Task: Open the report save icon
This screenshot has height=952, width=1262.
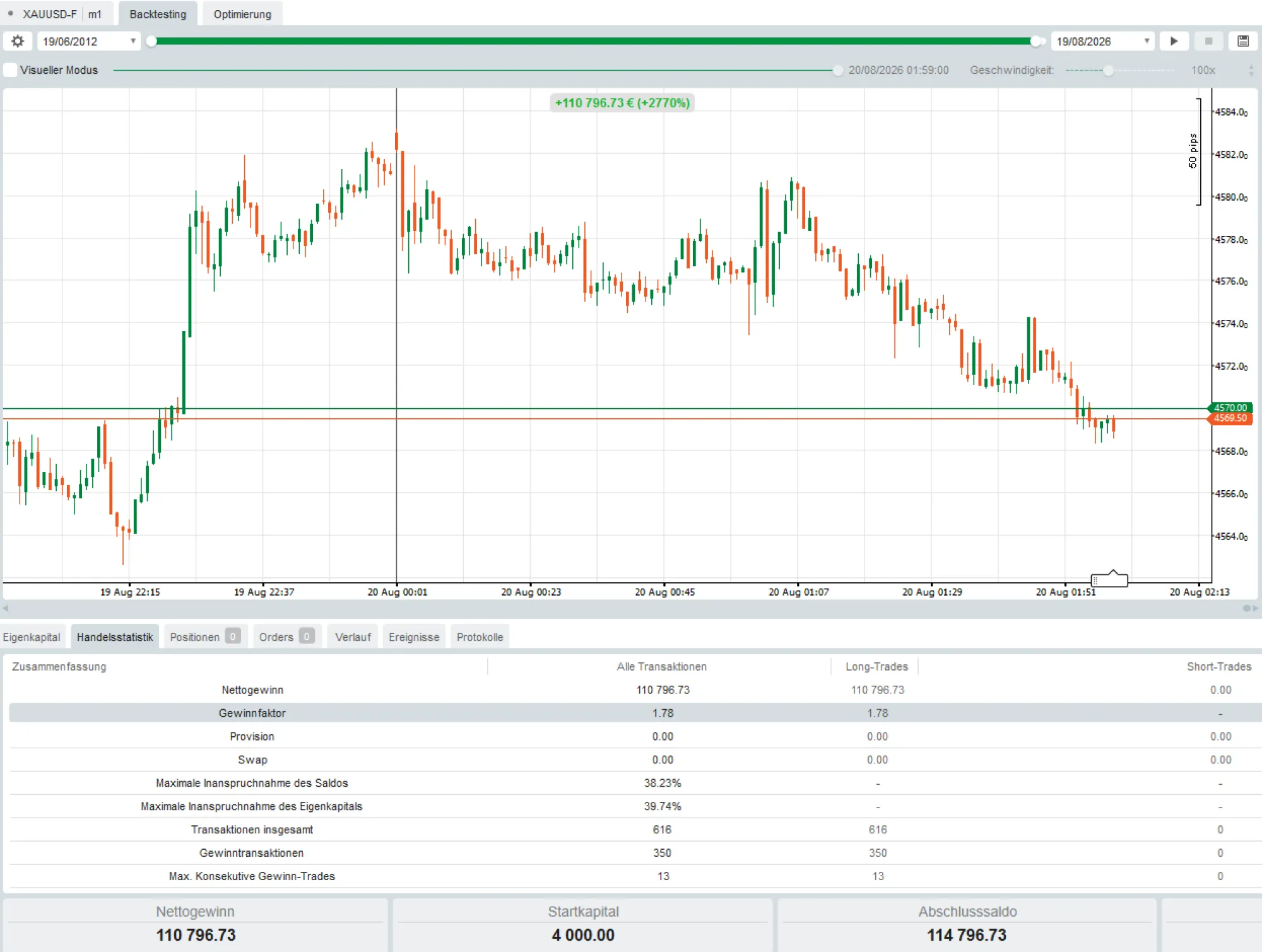Action: 1242,41
